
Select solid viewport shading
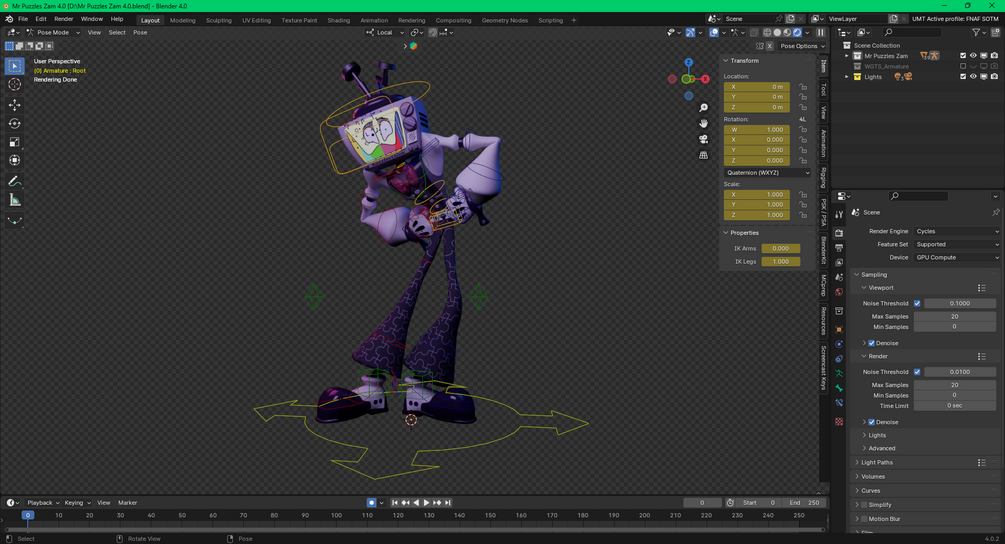pos(777,32)
